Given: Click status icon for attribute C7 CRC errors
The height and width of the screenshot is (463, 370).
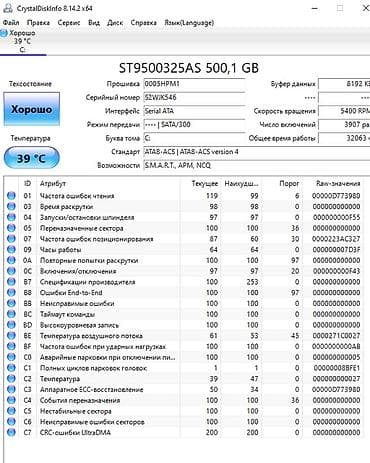Looking at the screenshot, I should [11, 432].
